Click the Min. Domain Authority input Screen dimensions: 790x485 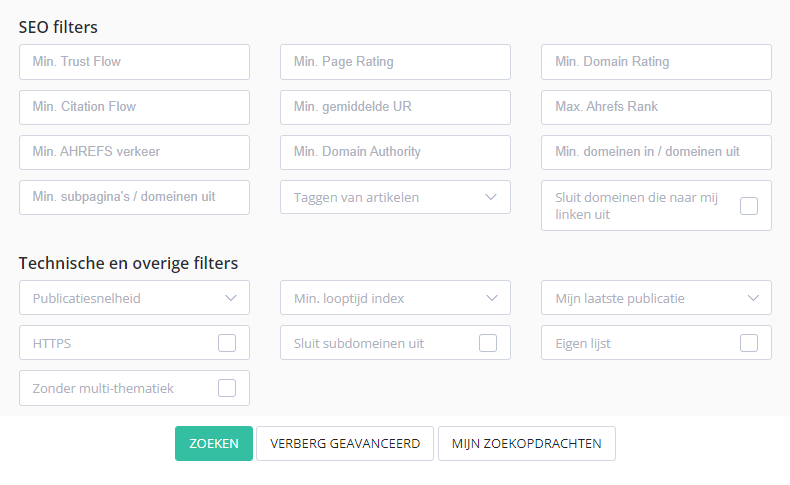(396, 152)
